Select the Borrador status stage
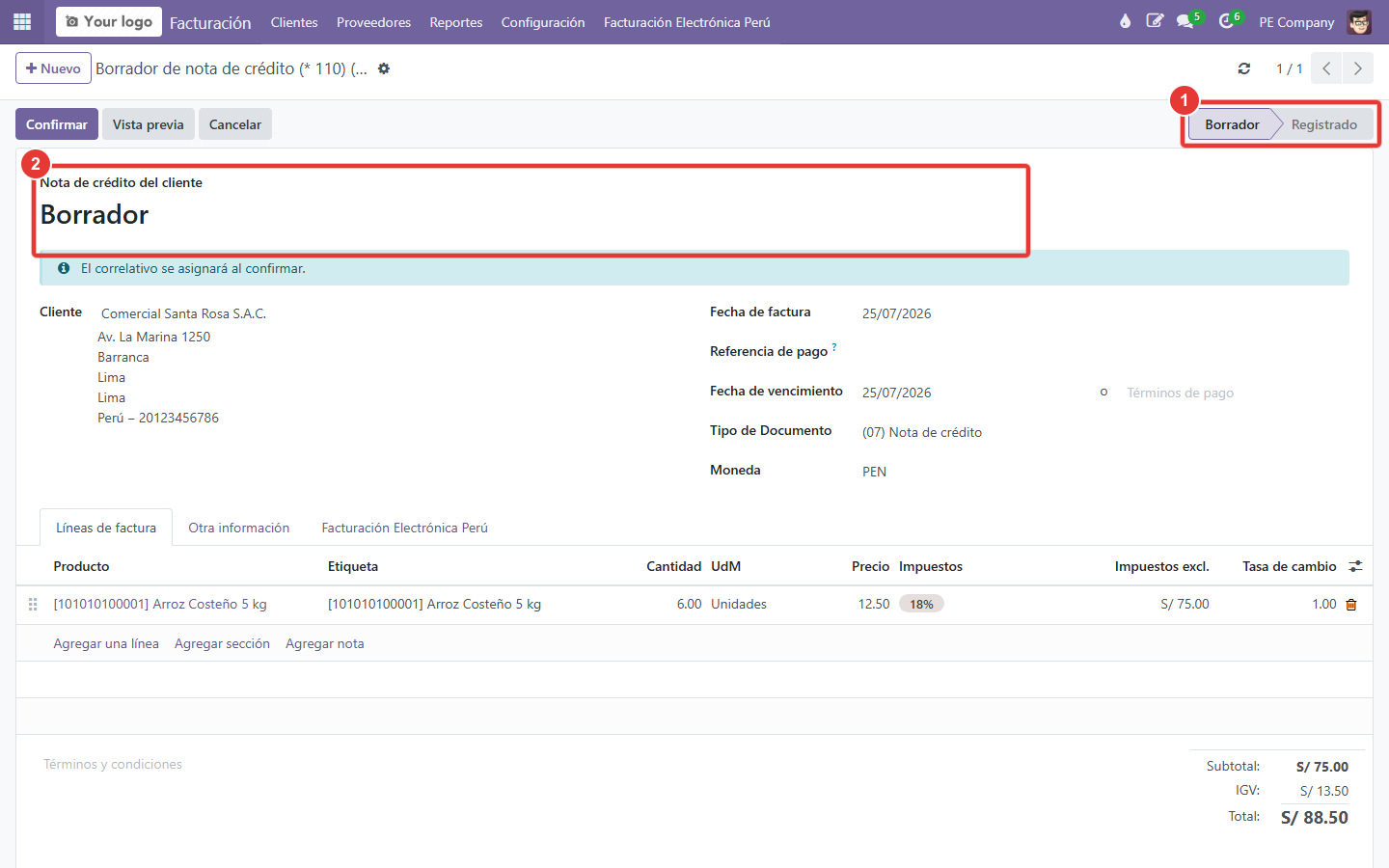Screen dimensions: 1389x868 pyautogui.click(x=1232, y=124)
